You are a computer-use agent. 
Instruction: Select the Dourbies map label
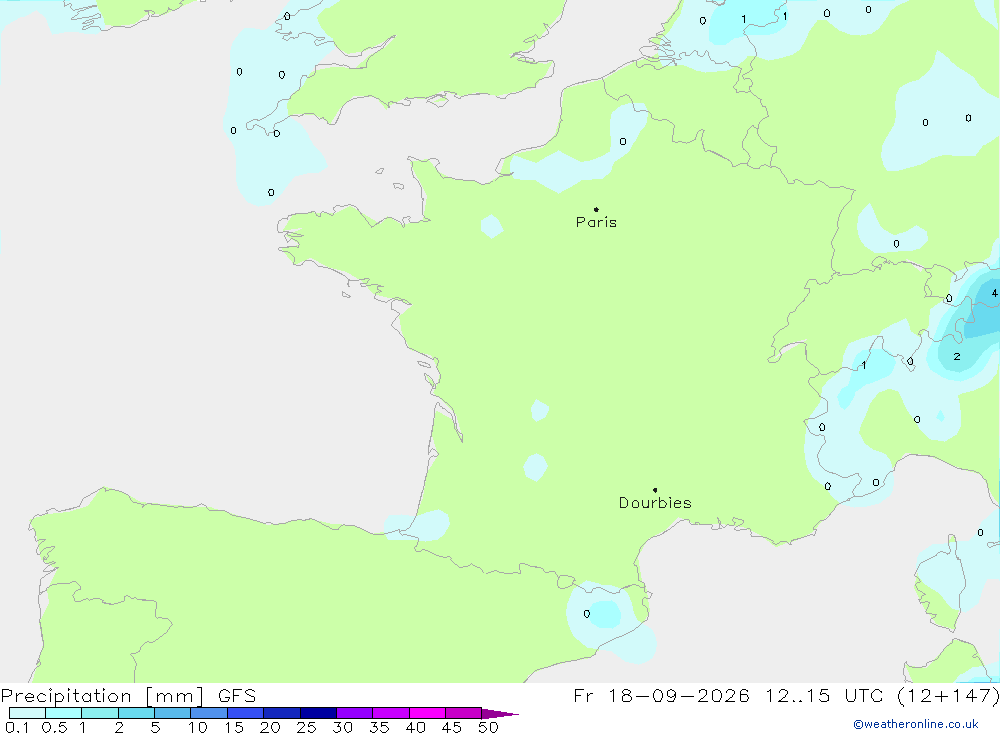pyautogui.click(x=655, y=503)
